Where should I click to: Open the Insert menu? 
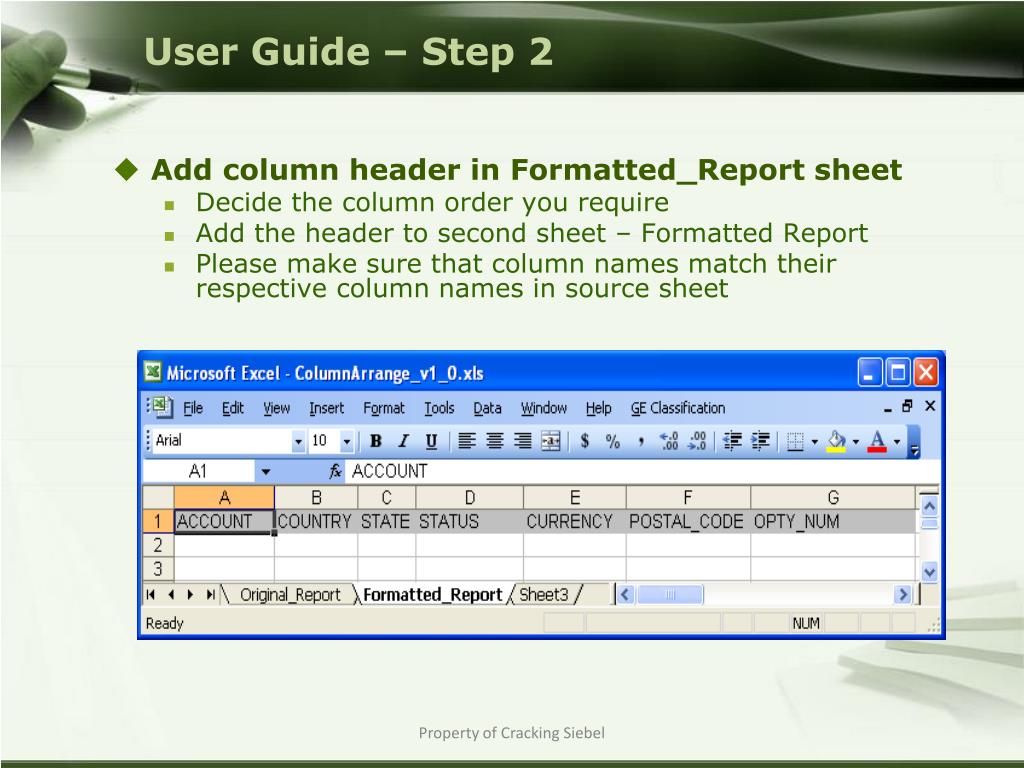[x=327, y=408]
